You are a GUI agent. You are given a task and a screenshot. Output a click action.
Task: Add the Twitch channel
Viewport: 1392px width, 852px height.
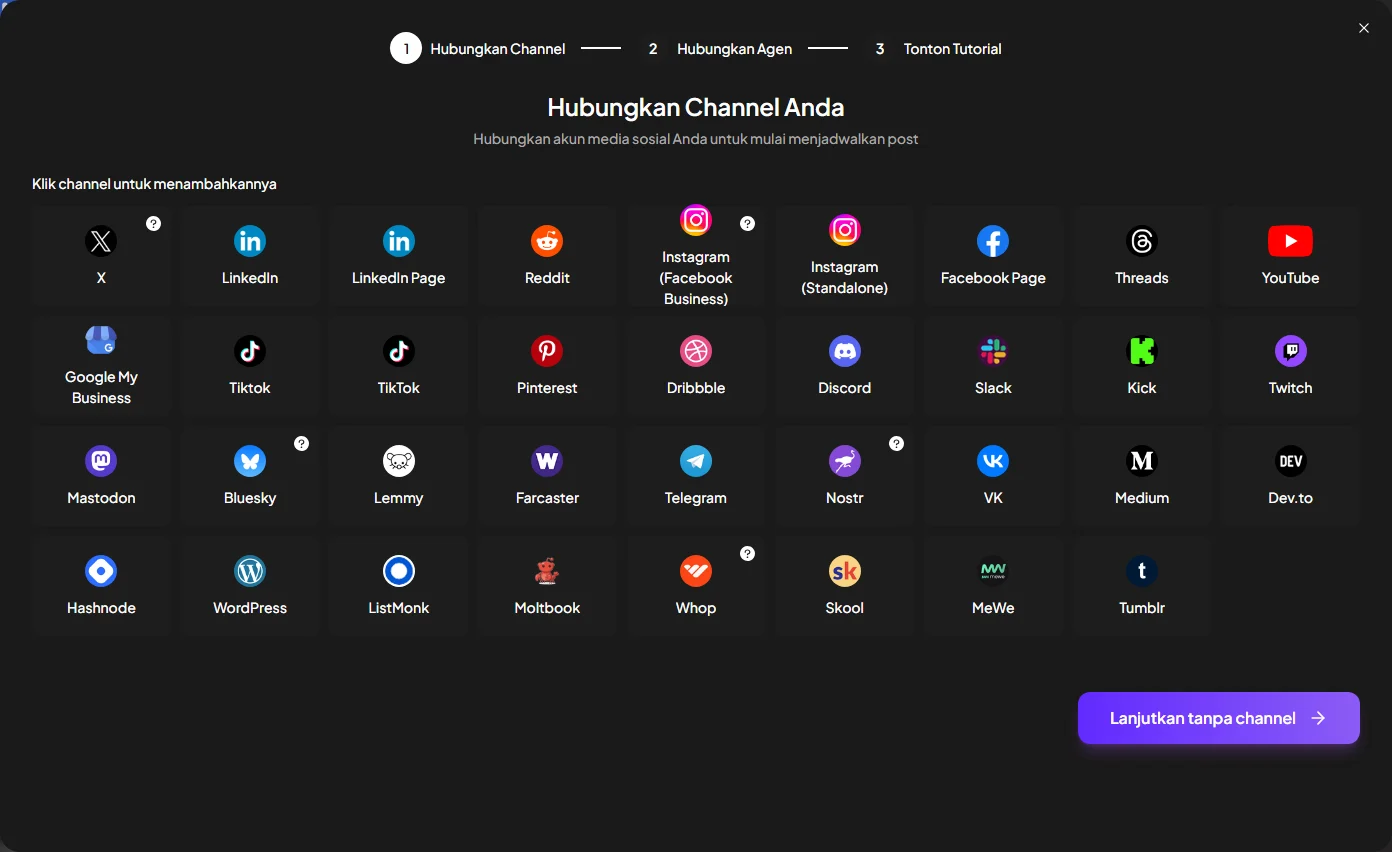point(1290,366)
